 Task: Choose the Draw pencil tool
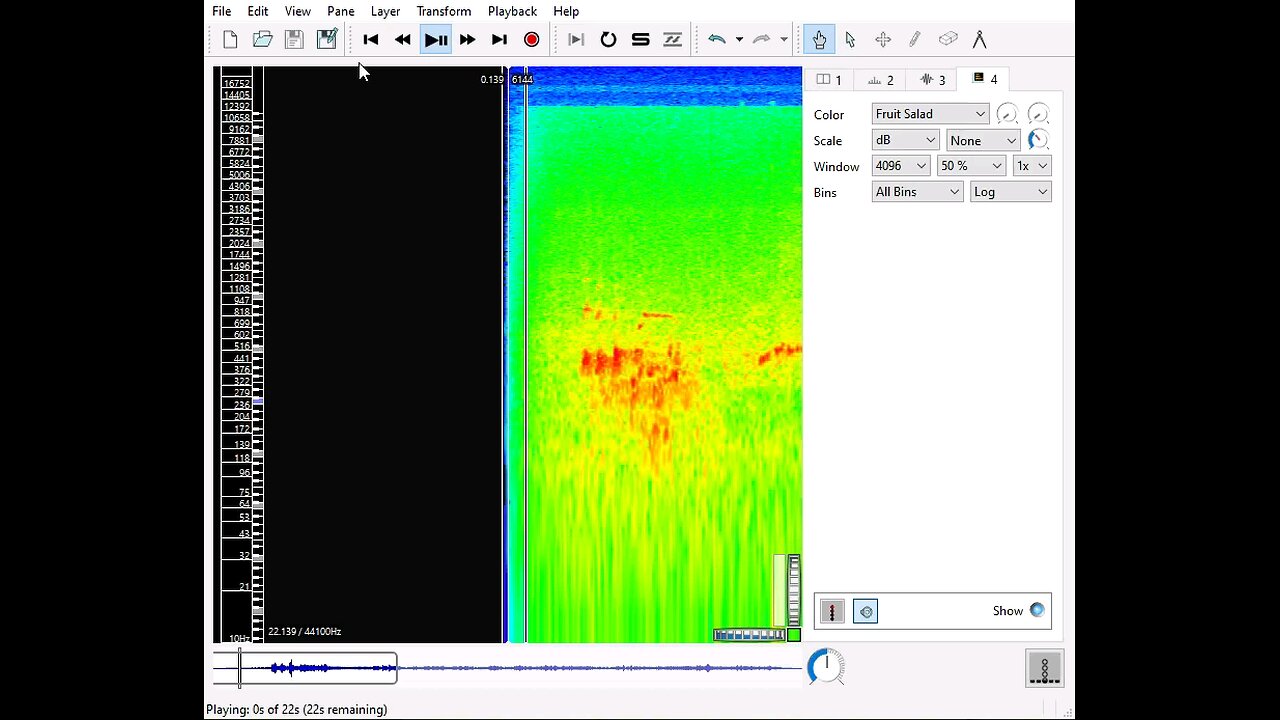tap(915, 40)
